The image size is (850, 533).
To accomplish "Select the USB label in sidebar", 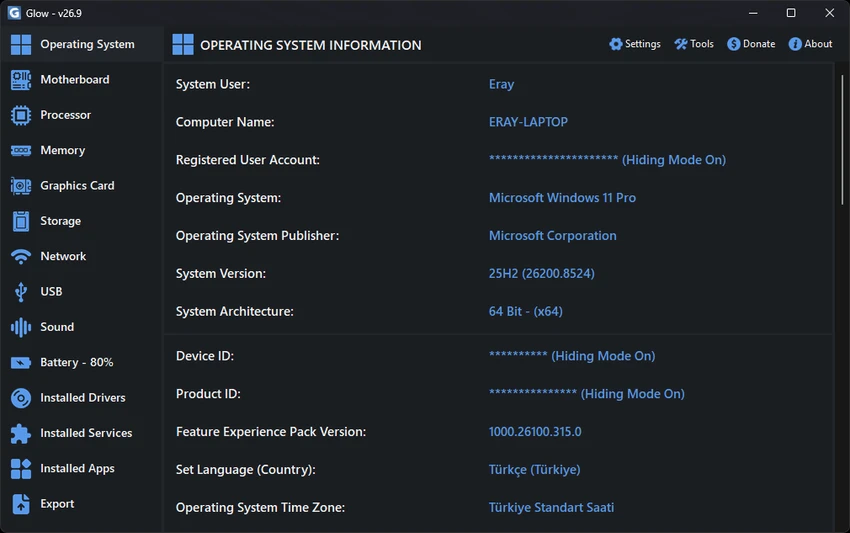I will pos(51,292).
